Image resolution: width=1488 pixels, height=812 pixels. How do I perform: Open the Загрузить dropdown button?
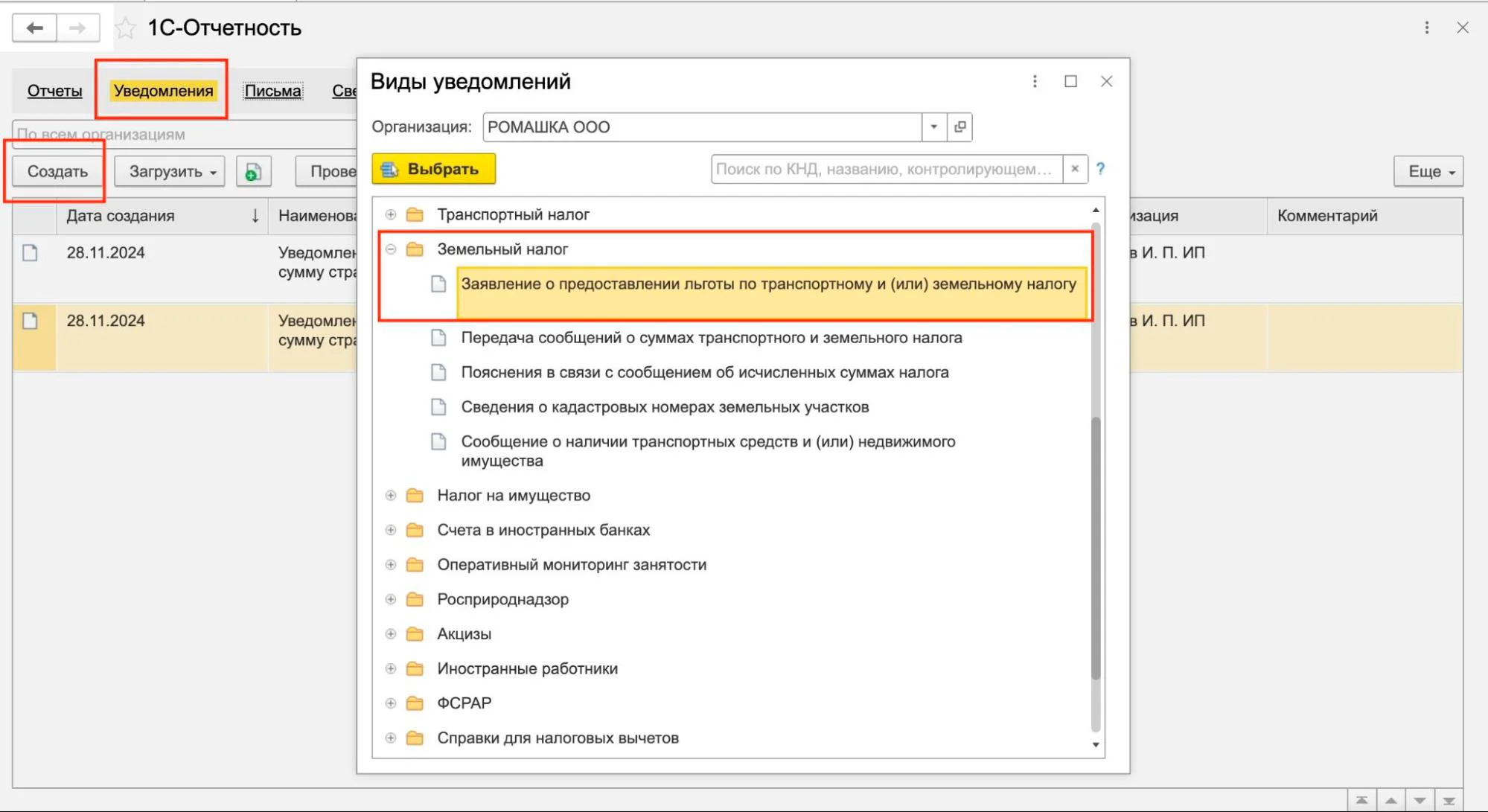[x=170, y=172]
